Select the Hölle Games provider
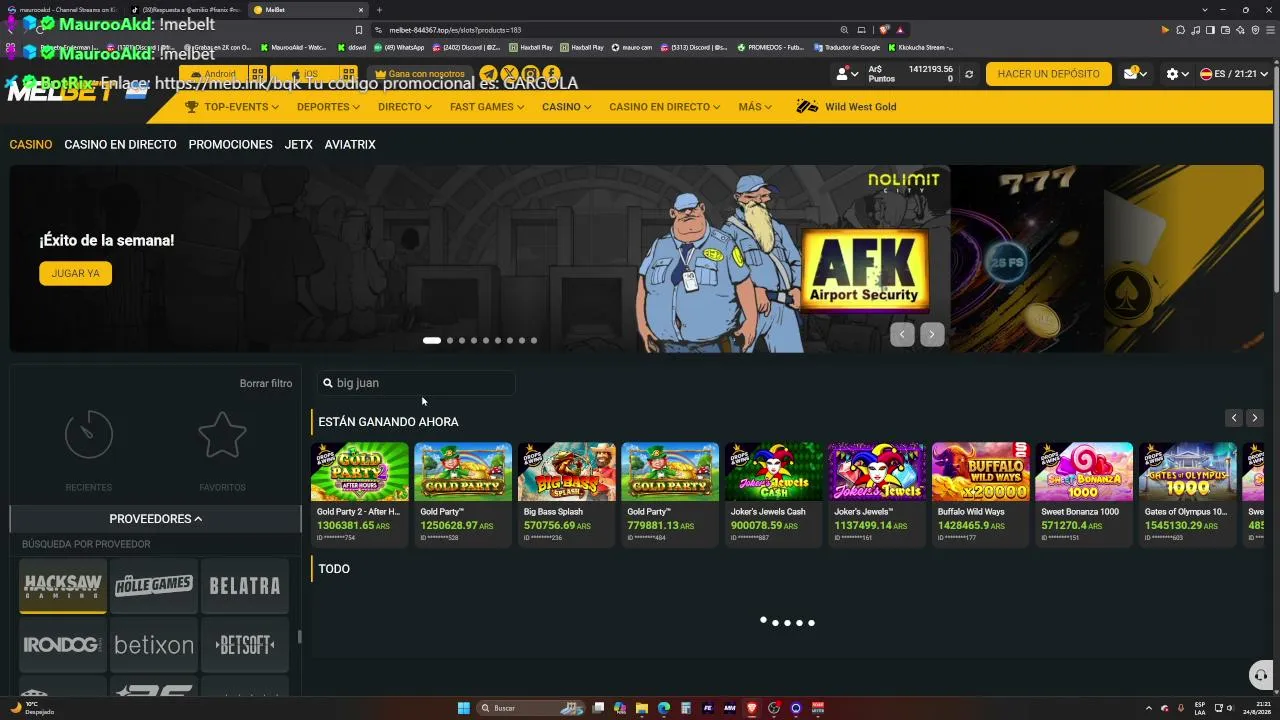This screenshot has width=1280, height=720. click(154, 586)
